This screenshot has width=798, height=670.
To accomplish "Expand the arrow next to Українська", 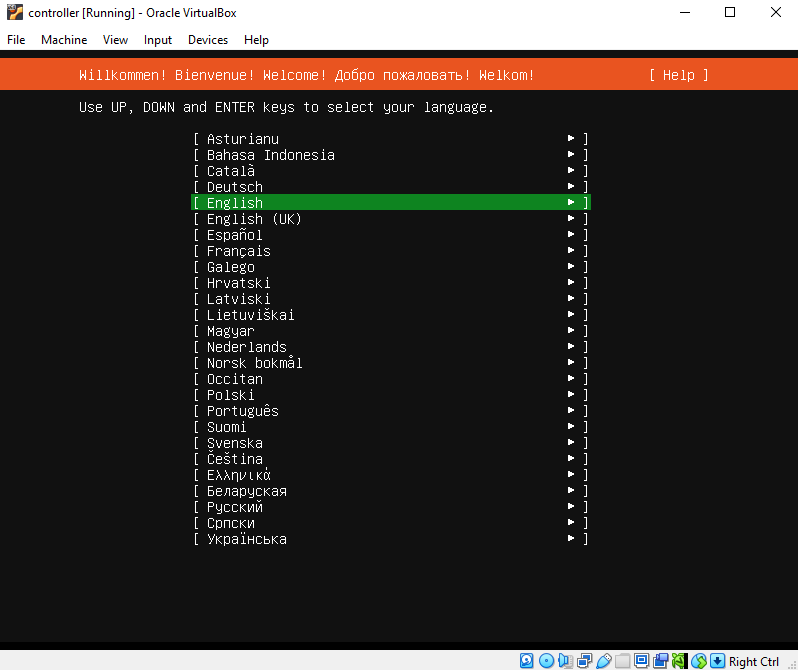I will [x=571, y=539].
